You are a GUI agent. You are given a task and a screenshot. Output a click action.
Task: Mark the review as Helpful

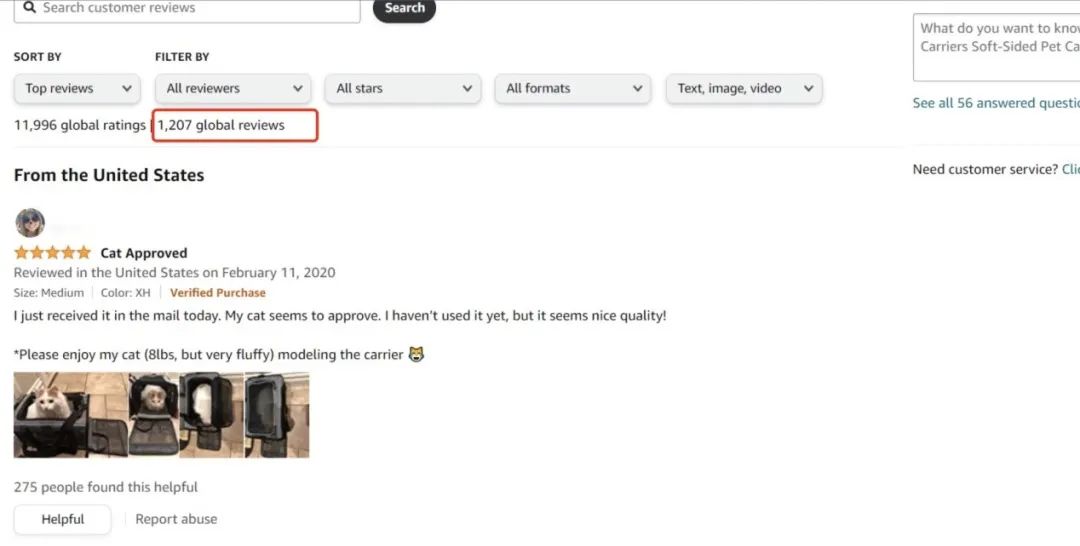[63, 519]
